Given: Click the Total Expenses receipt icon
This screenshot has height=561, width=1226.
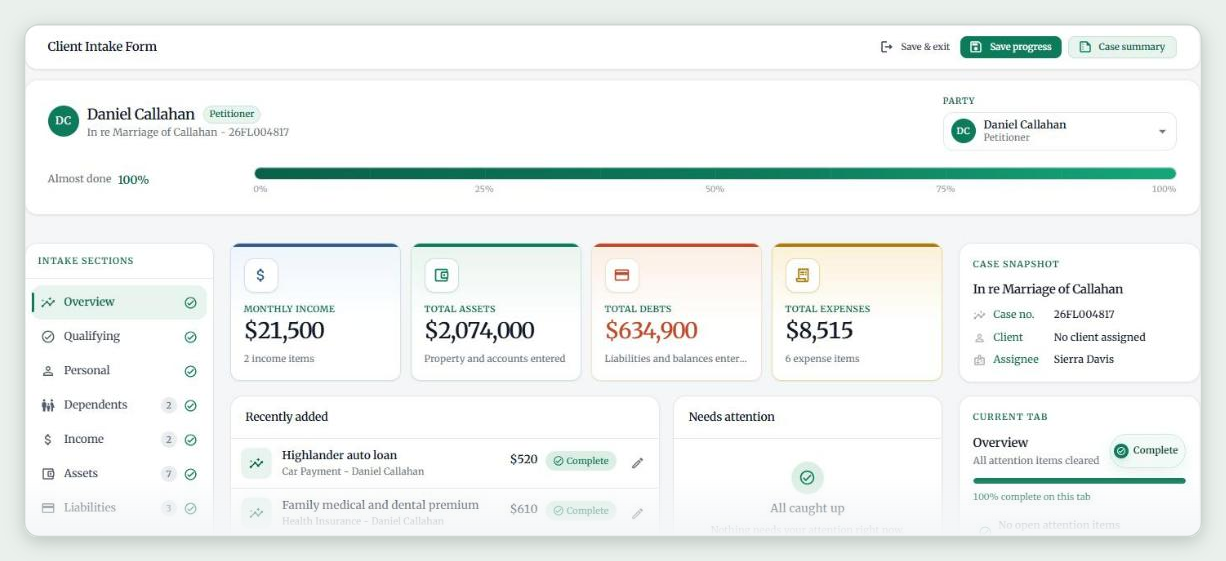Looking at the screenshot, I should point(802,275).
